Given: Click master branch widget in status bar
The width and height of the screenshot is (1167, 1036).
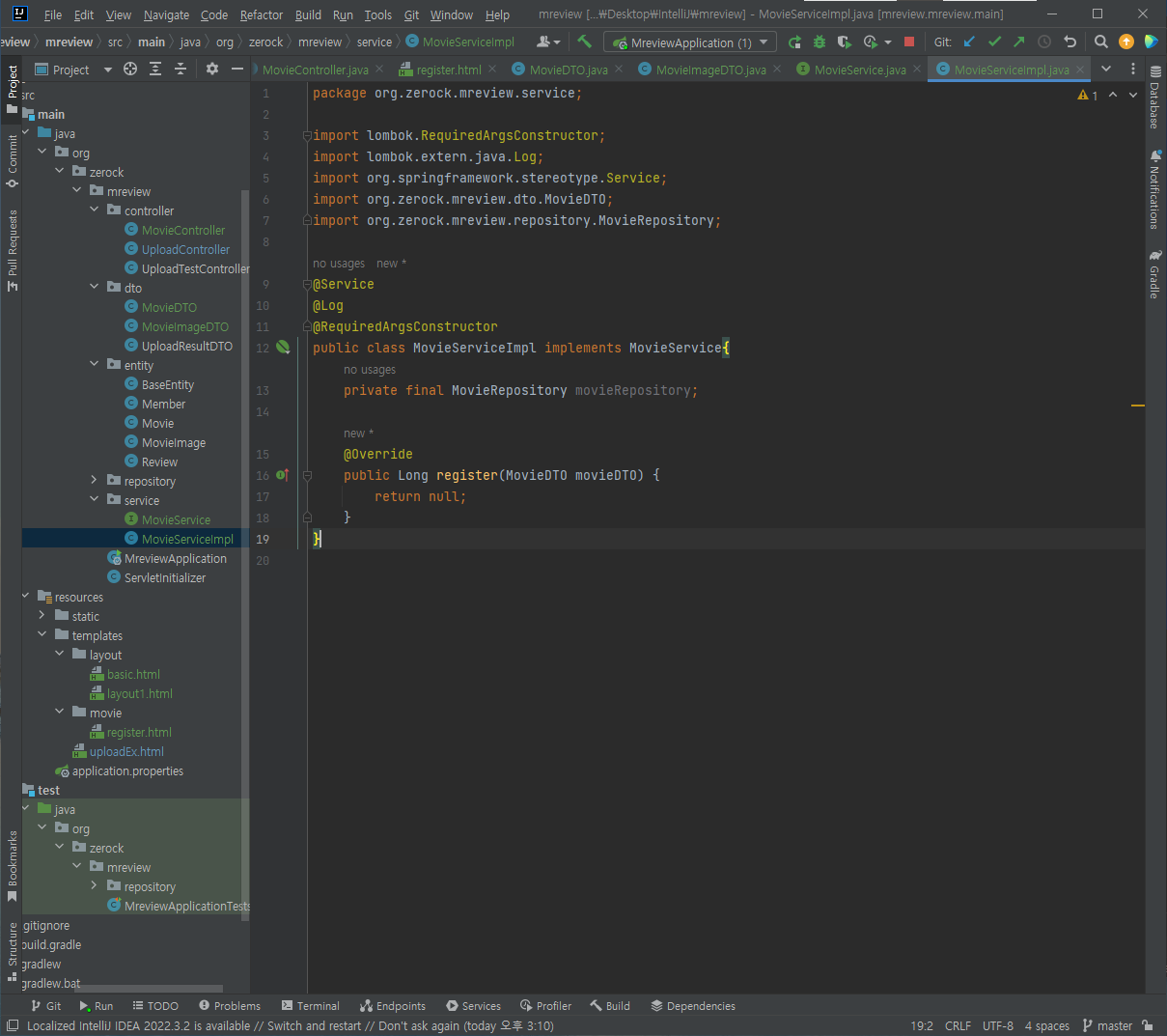Looking at the screenshot, I should [x=1107, y=1025].
